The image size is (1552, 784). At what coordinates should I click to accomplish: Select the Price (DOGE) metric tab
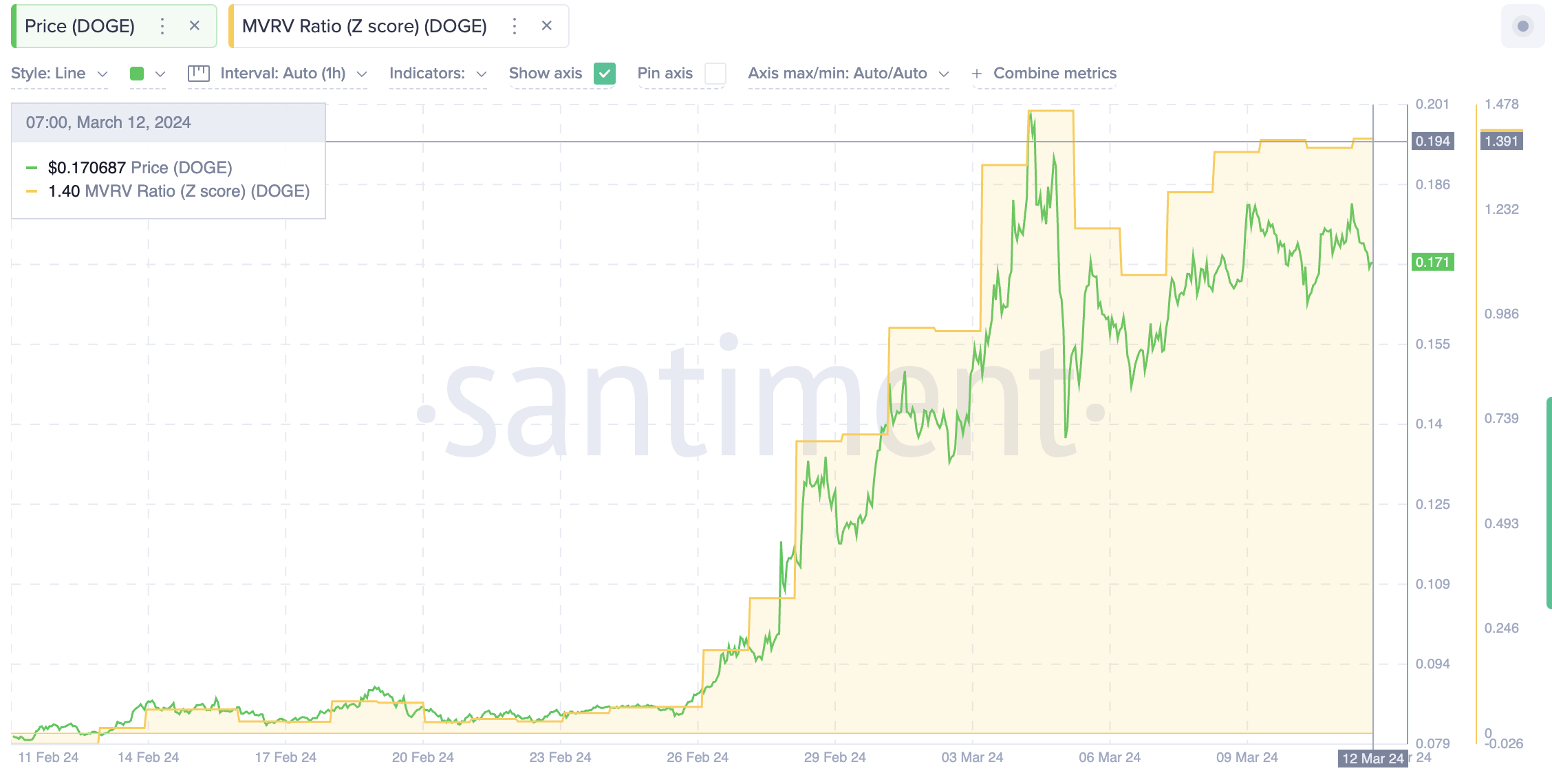[80, 26]
